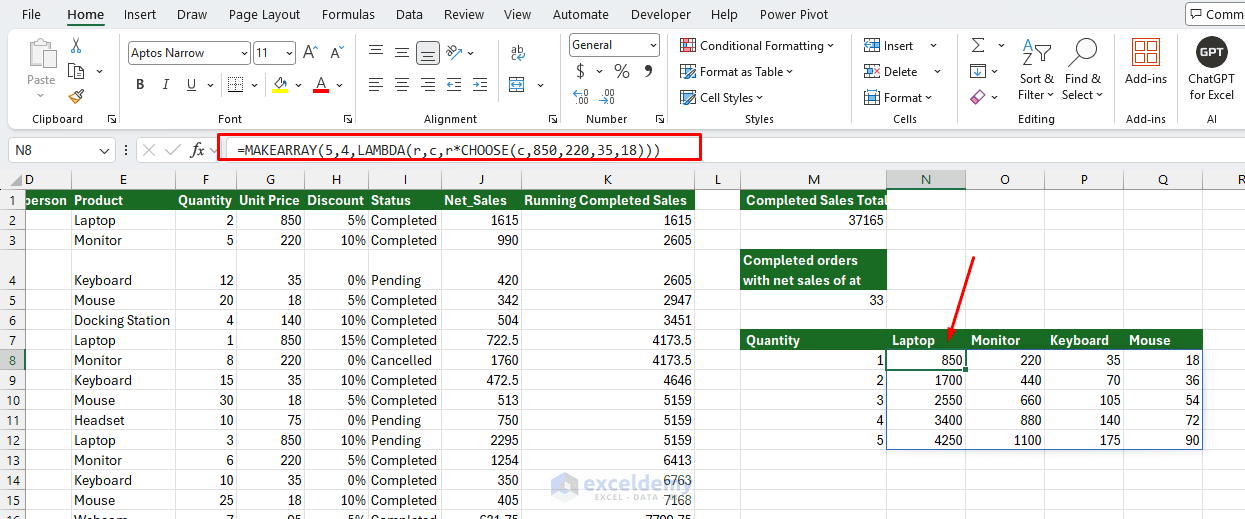Select cell N9 containing 1700
This screenshot has height=519, width=1245.
(x=926, y=380)
